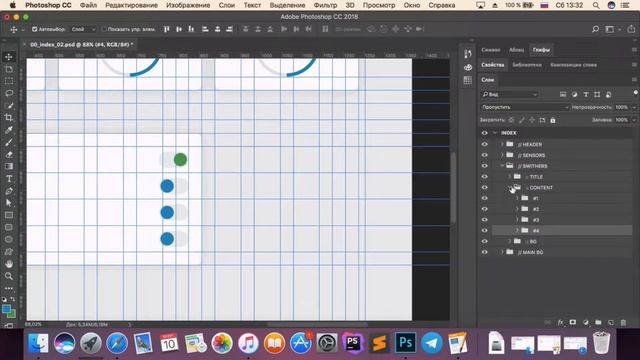Select the #2 layer group row

(x=562, y=209)
